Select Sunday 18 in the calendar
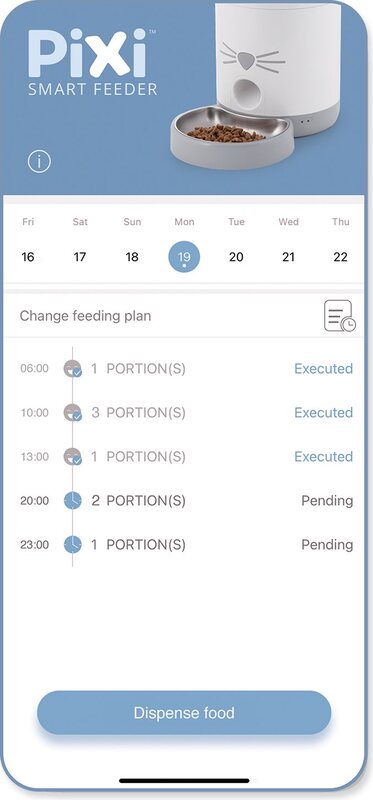The width and height of the screenshot is (373, 800). pos(132,257)
